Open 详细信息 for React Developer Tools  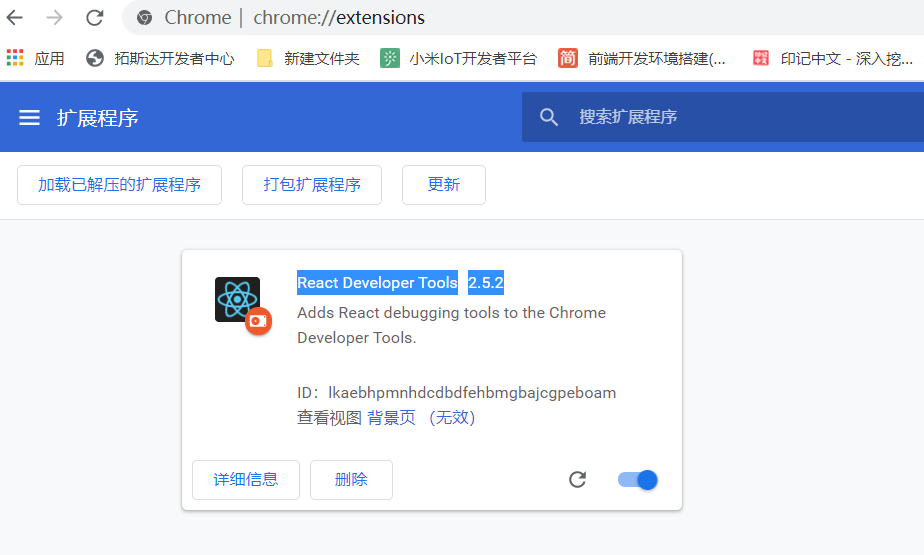coord(246,480)
